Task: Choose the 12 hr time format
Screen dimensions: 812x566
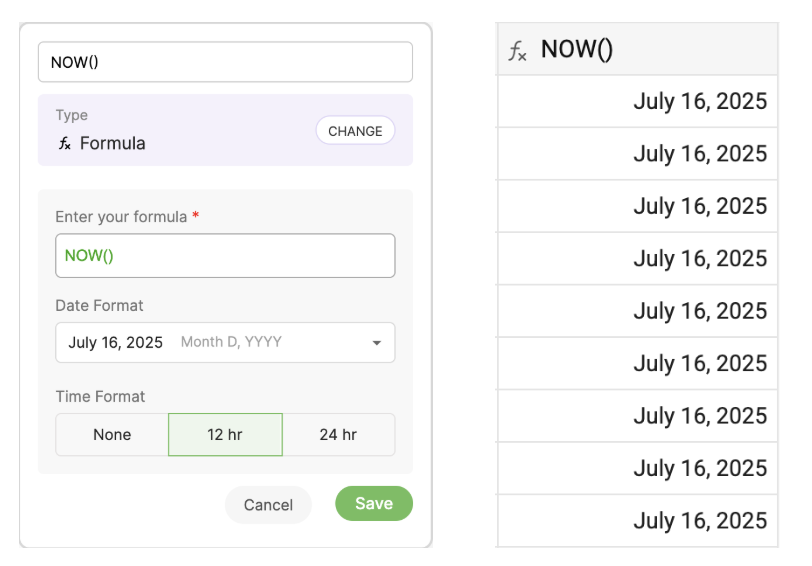Action: [225, 435]
